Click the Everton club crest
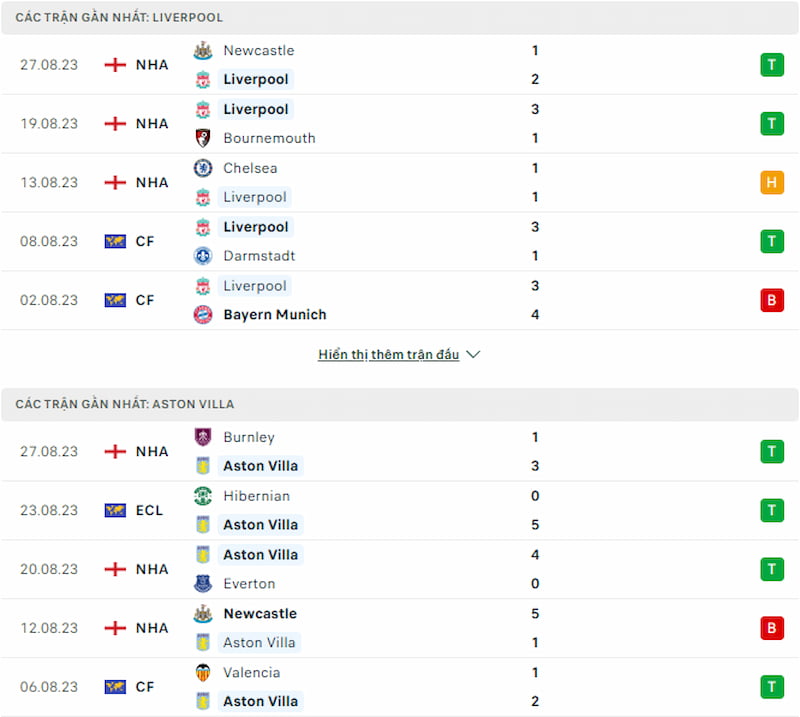The image size is (800, 717). [203, 584]
